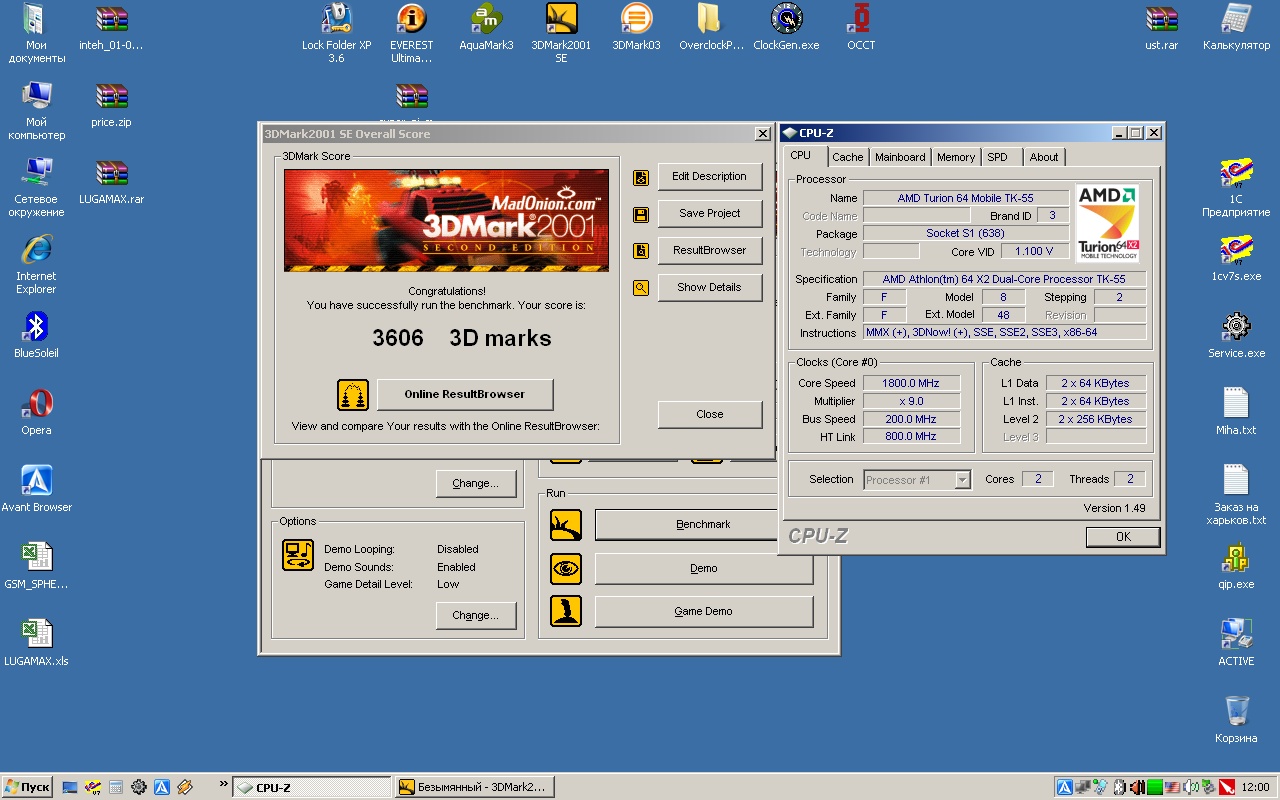Click Change... button in the Options group

tap(475, 615)
